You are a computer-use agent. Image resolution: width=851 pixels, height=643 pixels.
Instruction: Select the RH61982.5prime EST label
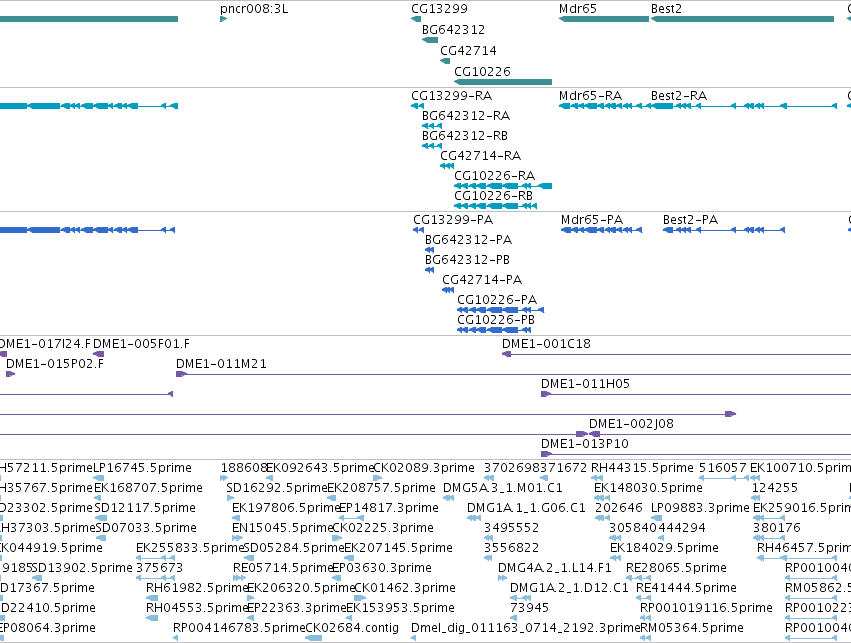point(197,588)
